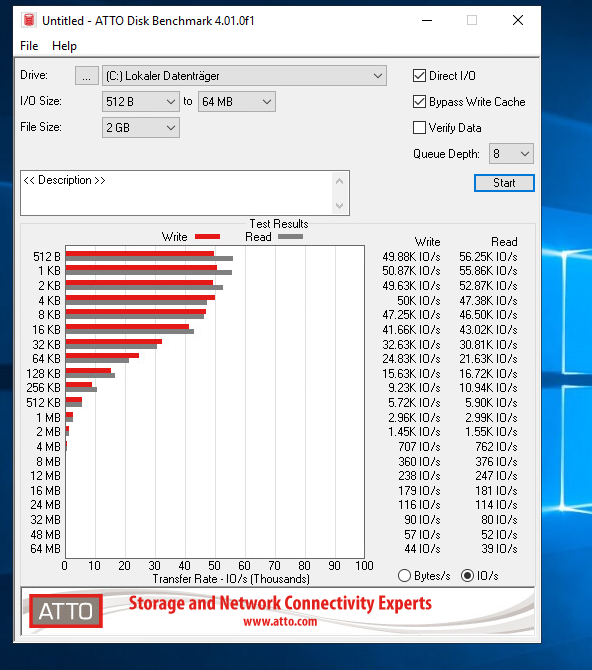Open the minimum I/O Size dropdown set to 512 B

pyautogui.click(x=141, y=102)
